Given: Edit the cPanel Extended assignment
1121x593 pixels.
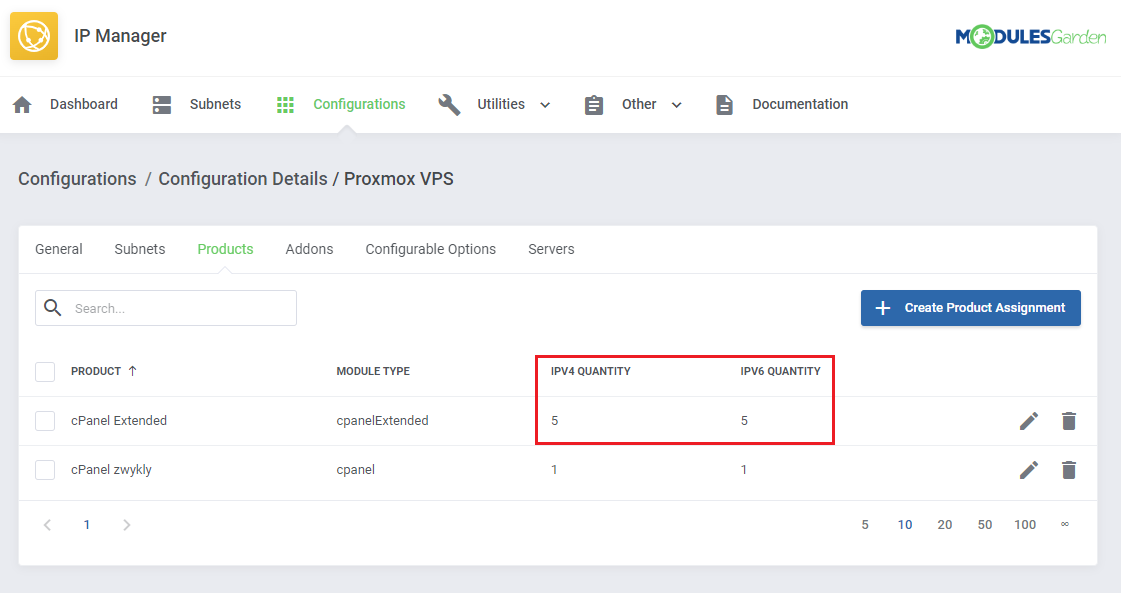Looking at the screenshot, I should tap(1029, 421).
